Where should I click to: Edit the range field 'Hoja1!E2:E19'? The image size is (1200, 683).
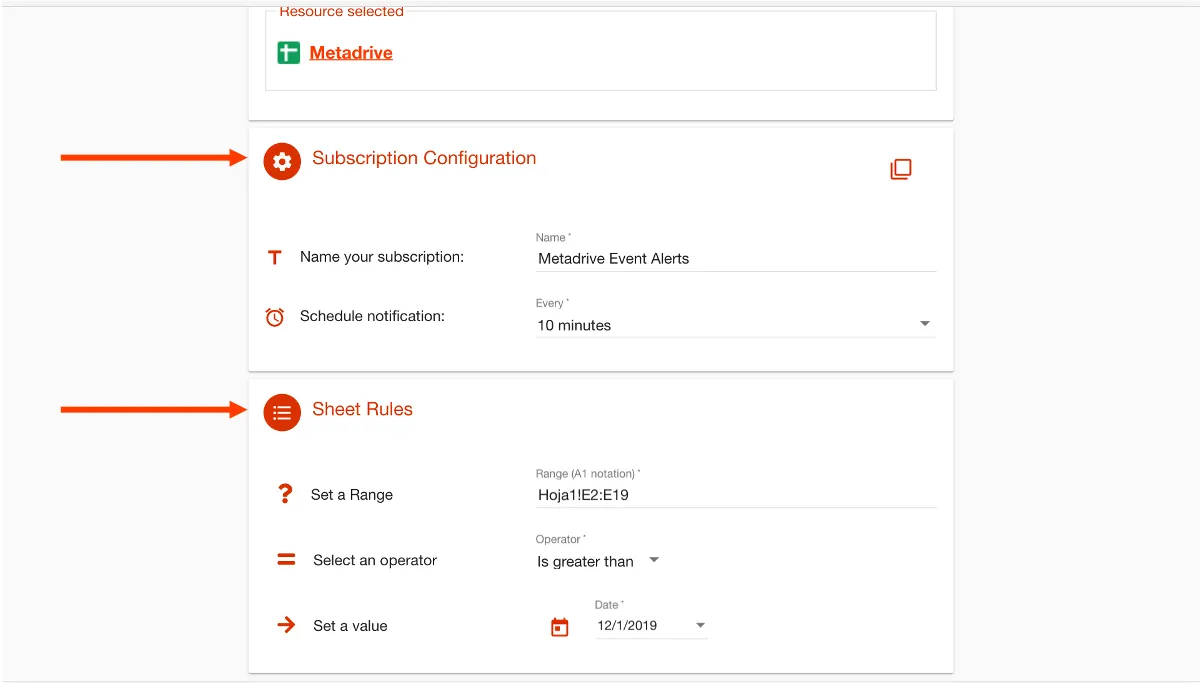point(736,494)
